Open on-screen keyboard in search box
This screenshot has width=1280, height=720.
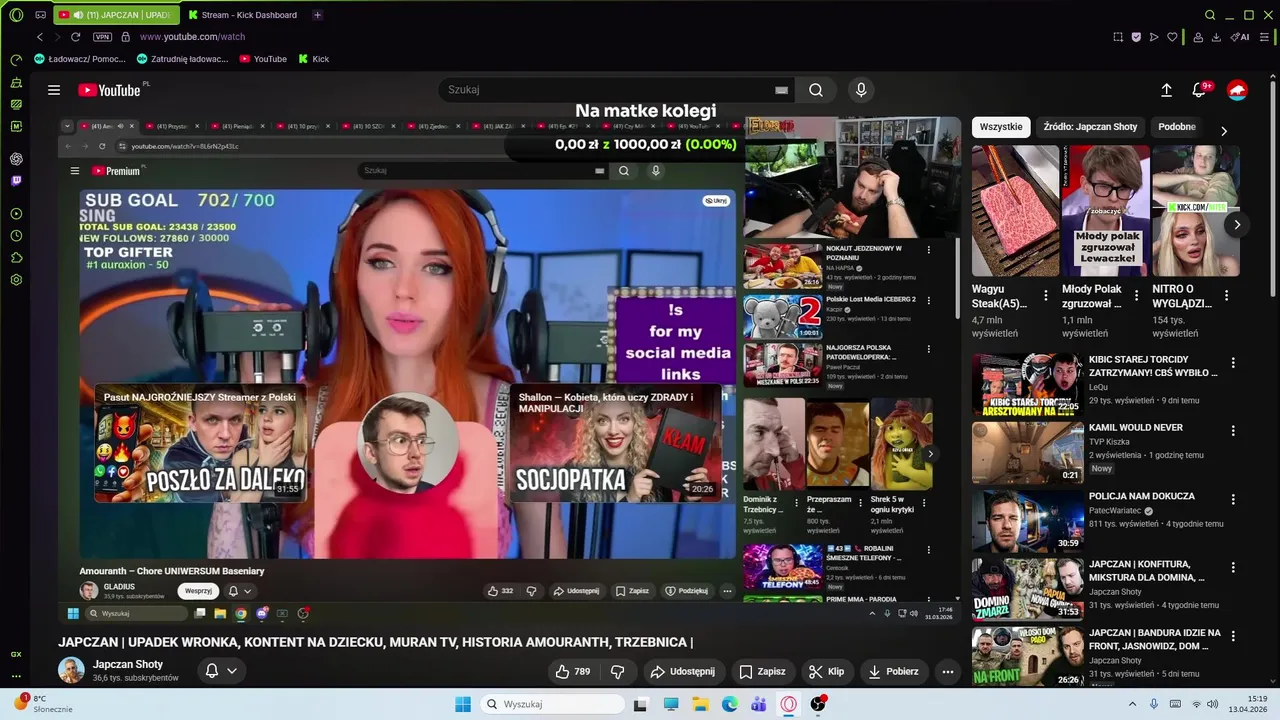(781, 90)
